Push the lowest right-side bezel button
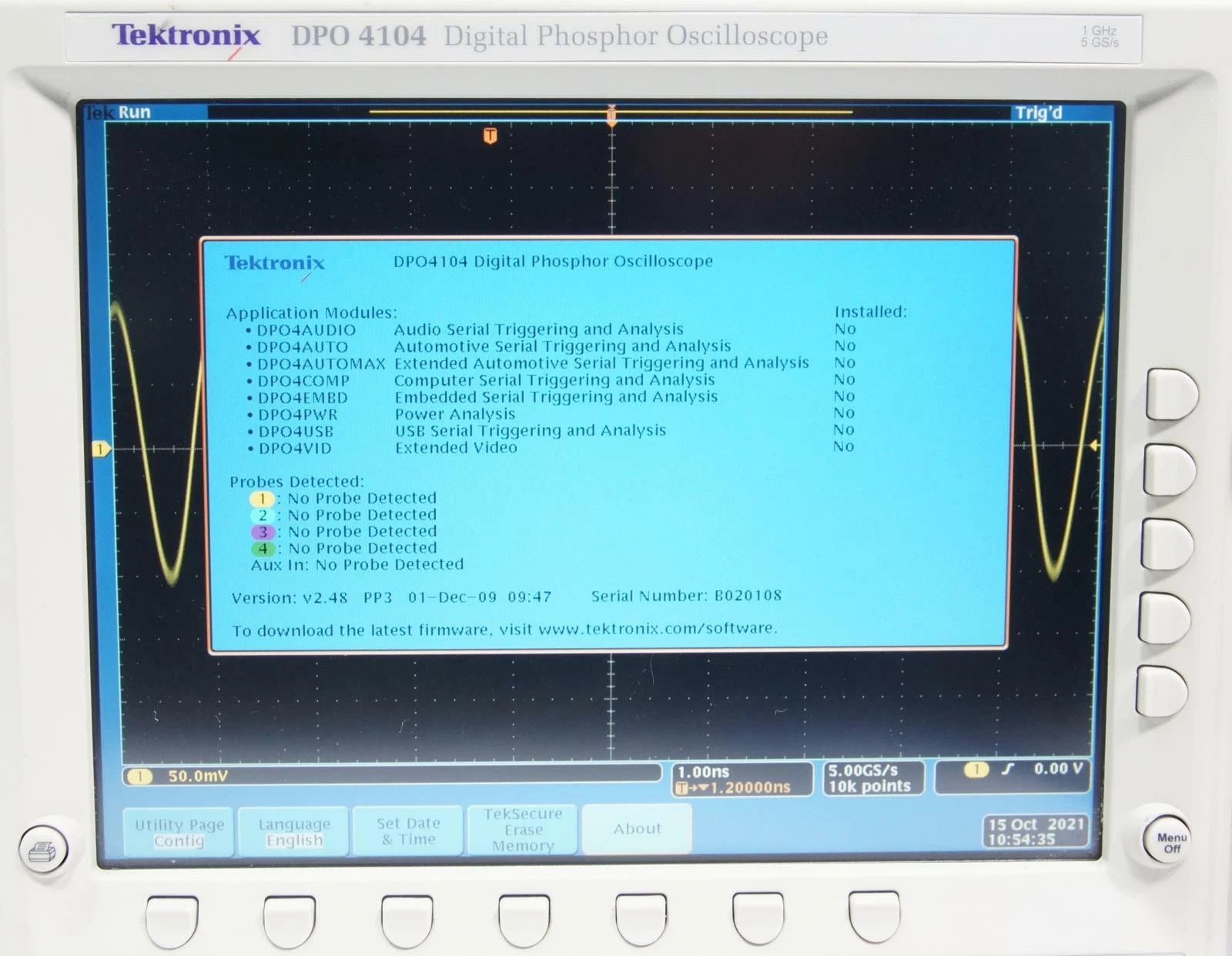Screen dimensions: 1232x956 pyautogui.click(x=1161, y=691)
